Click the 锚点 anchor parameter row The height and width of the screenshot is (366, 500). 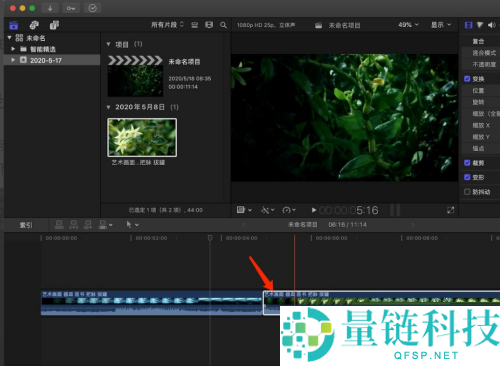click(x=480, y=148)
